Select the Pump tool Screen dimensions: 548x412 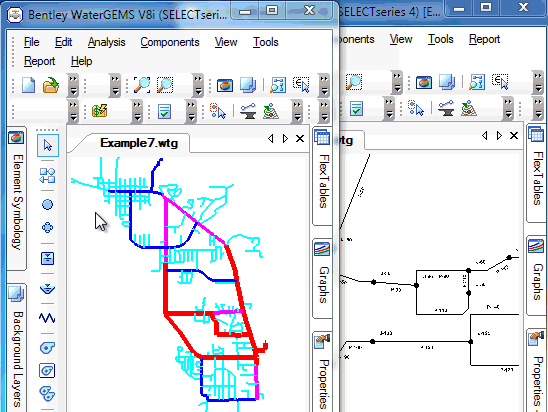(47, 347)
